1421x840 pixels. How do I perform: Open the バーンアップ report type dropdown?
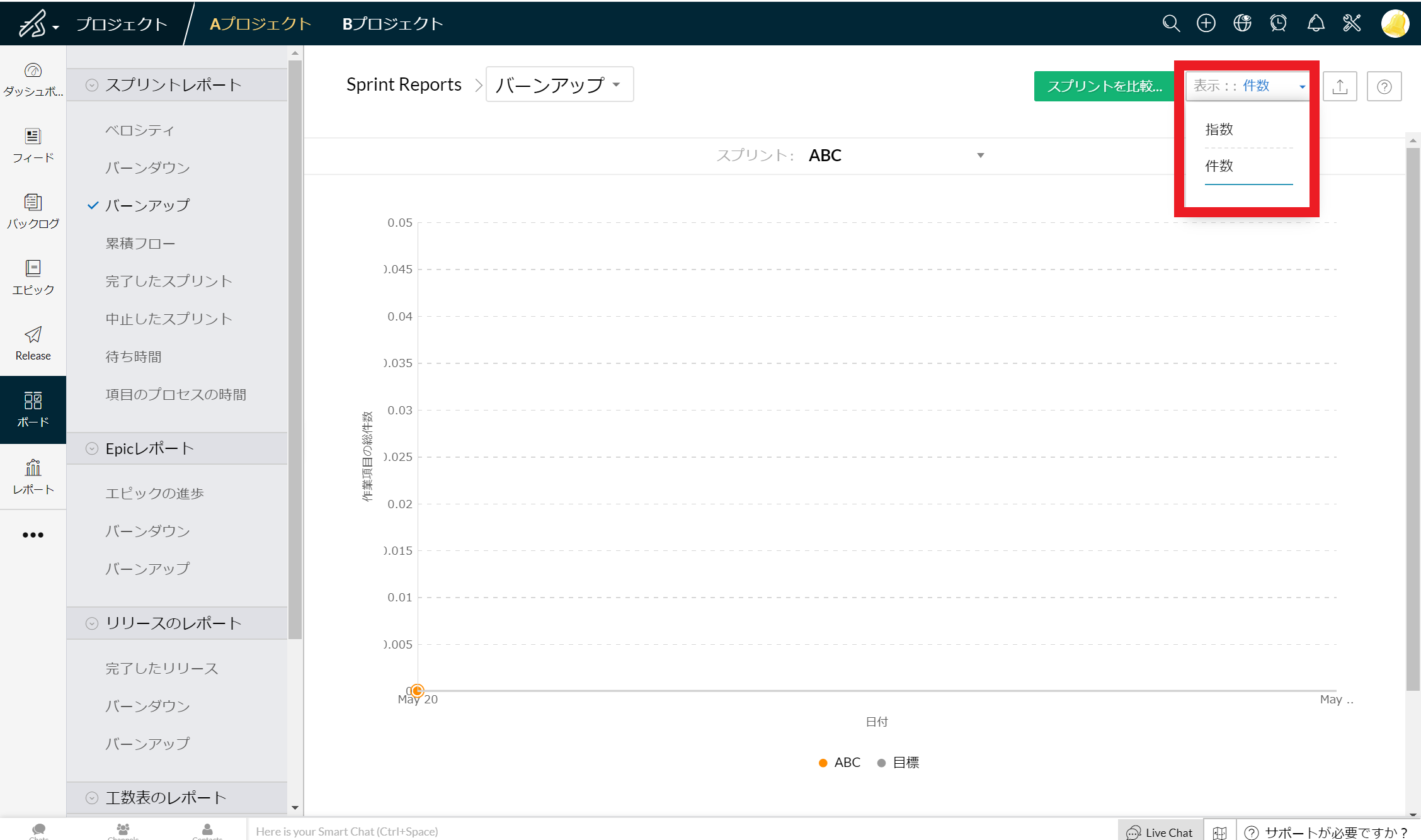[559, 84]
